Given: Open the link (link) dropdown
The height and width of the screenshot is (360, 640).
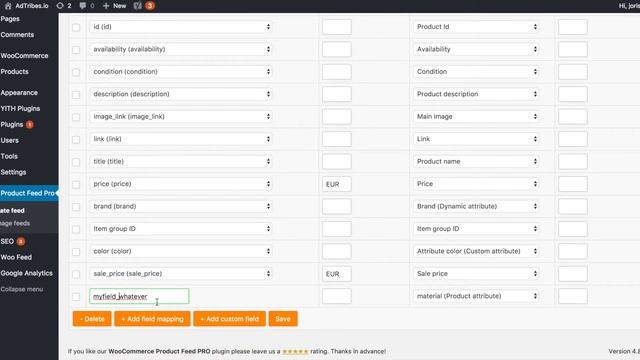Looking at the screenshot, I should point(181,139).
